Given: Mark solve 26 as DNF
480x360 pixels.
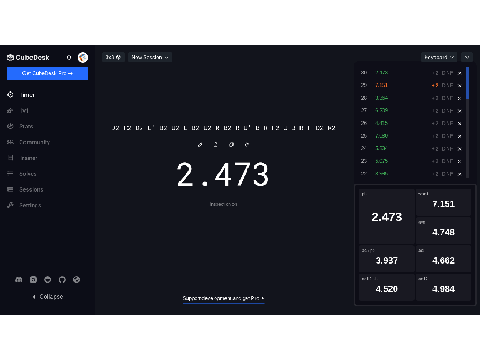Looking at the screenshot, I should (x=447, y=123).
